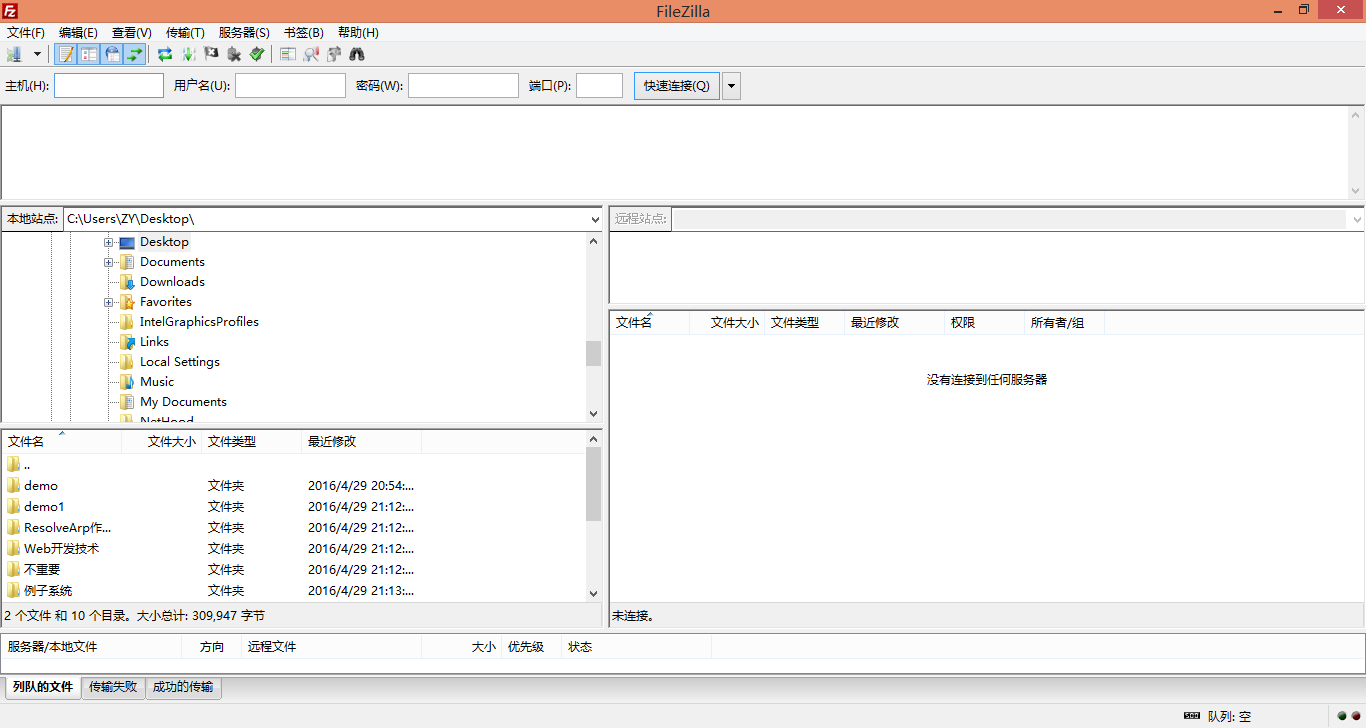Viewport: 1366px width, 728px height.
Task: Open the directory listing filters dialog
Action: (x=288, y=54)
